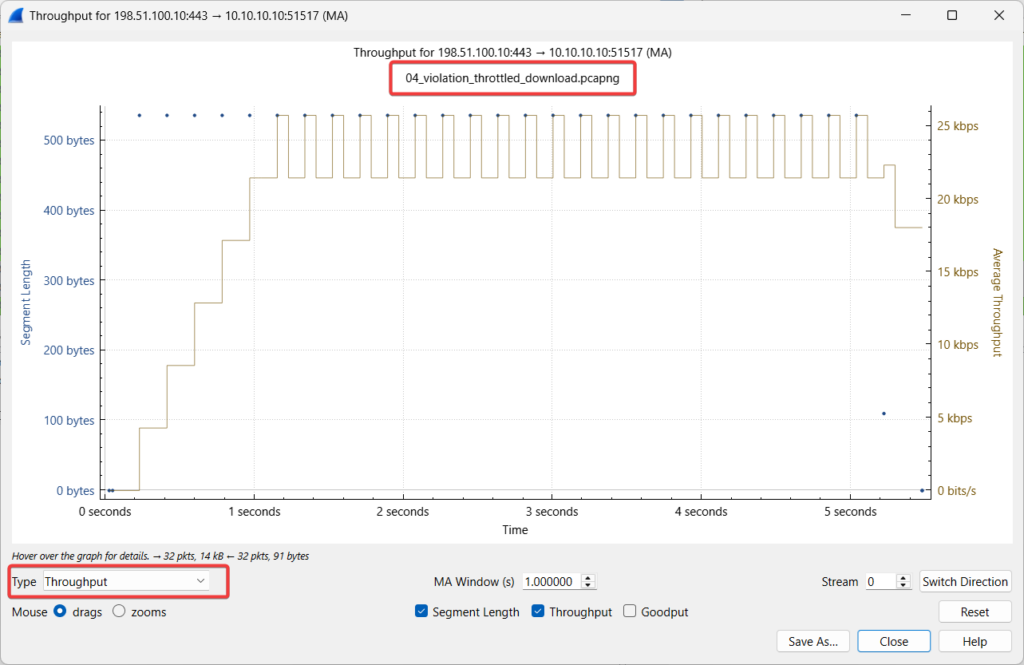Uncheck the Segment Length checkbox
Viewport: 1024px width, 665px height.
click(x=421, y=612)
